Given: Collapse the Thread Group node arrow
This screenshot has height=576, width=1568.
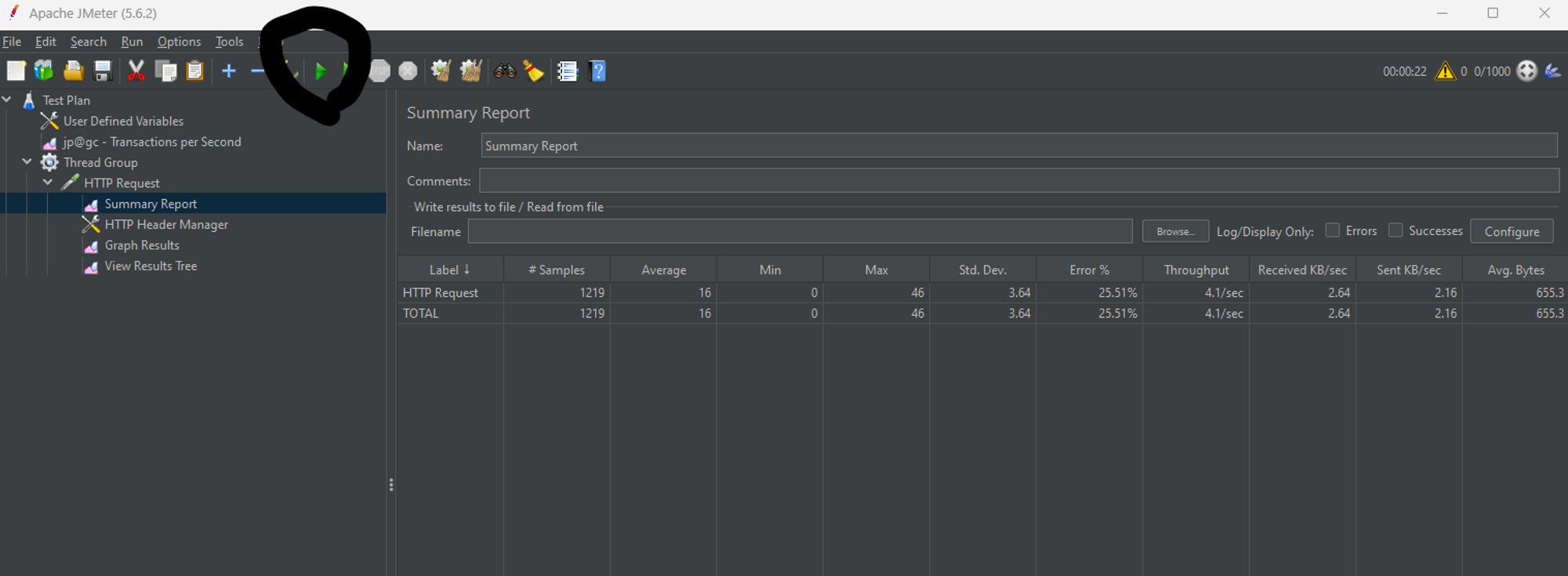Looking at the screenshot, I should [x=27, y=161].
